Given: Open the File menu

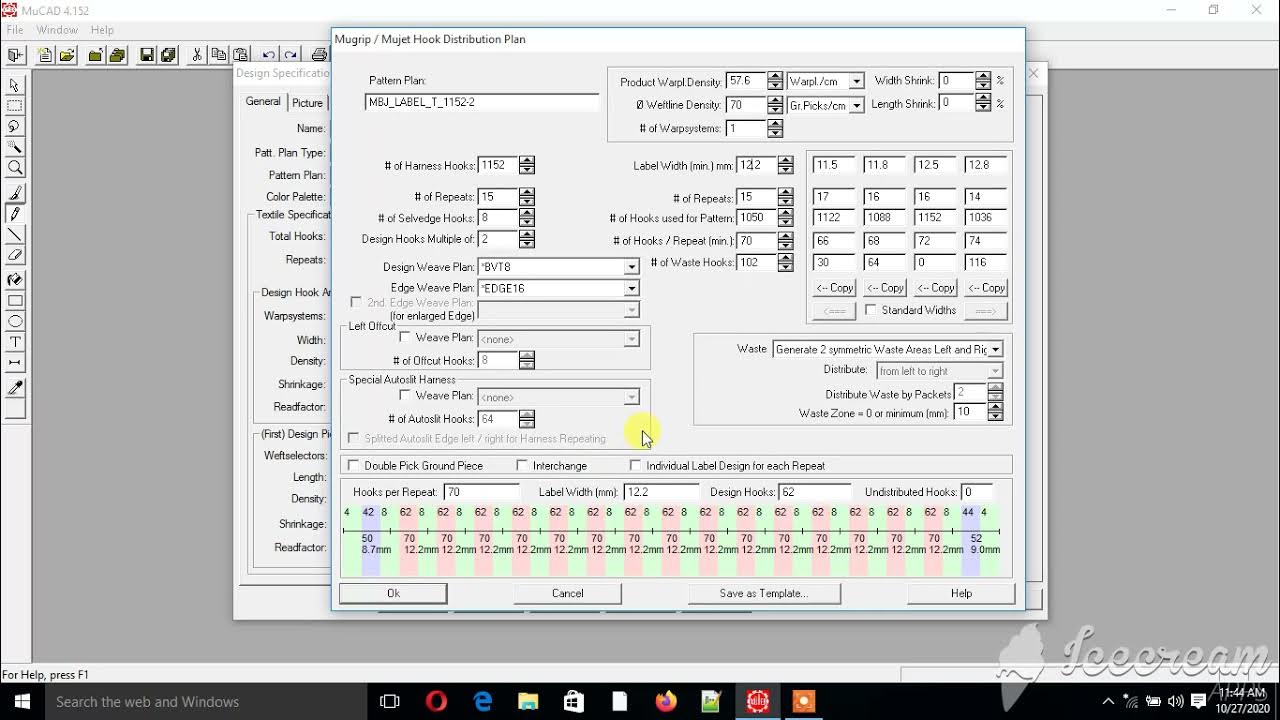Looking at the screenshot, I should 15,30.
